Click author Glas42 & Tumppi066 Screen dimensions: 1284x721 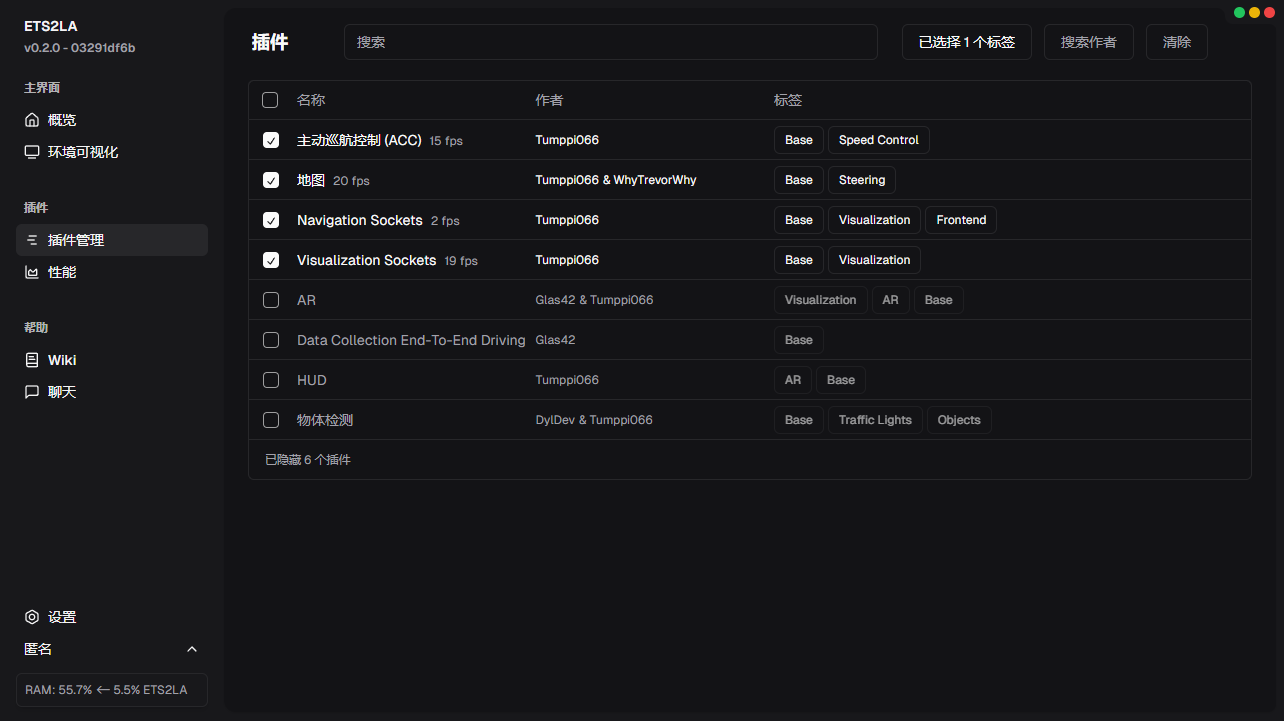tap(594, 300)
